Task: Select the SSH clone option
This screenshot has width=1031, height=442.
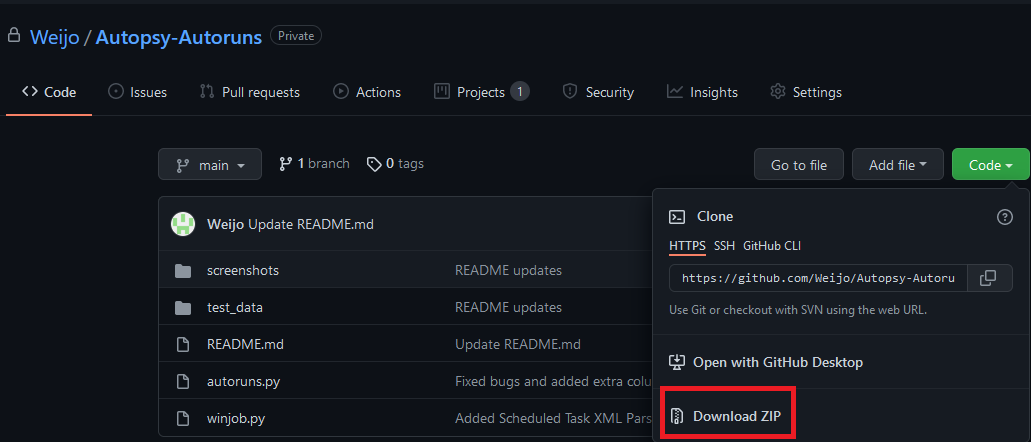Action: 724,246
